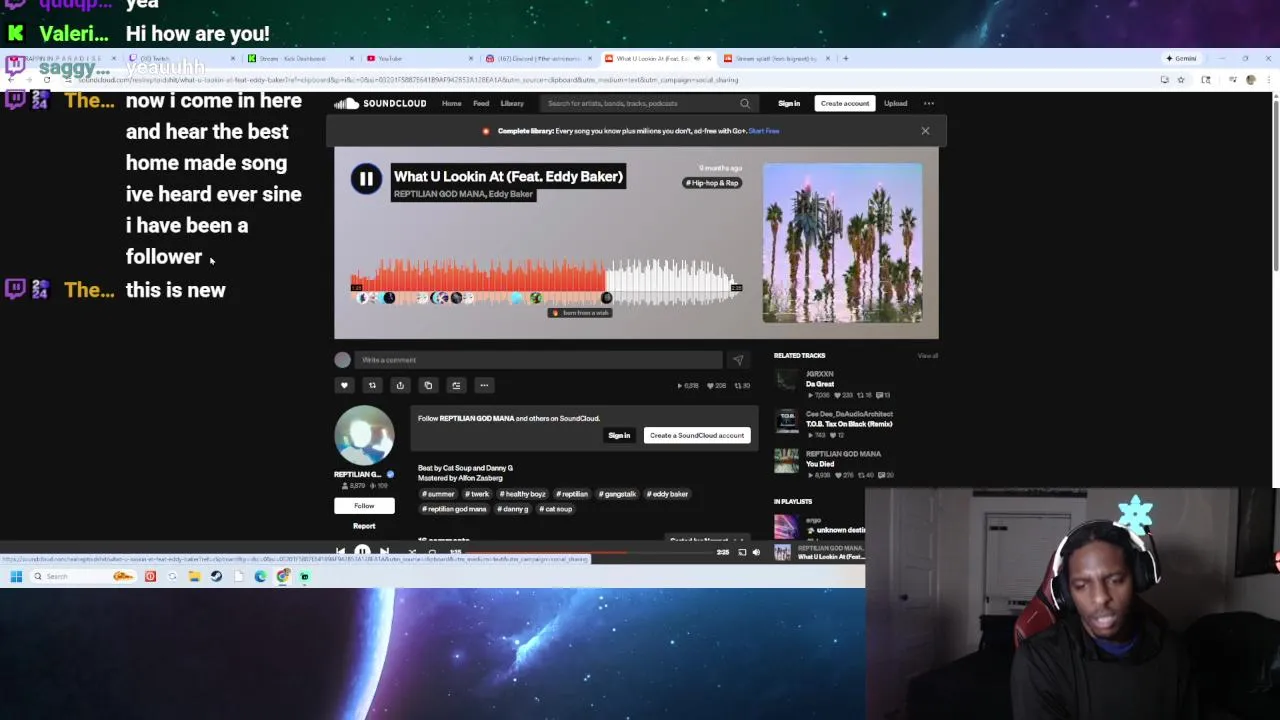This screenshot has height=720, width=1280.
Task: Click the Windows Start button
Action: pyautogui.click(x=16, y=576)
